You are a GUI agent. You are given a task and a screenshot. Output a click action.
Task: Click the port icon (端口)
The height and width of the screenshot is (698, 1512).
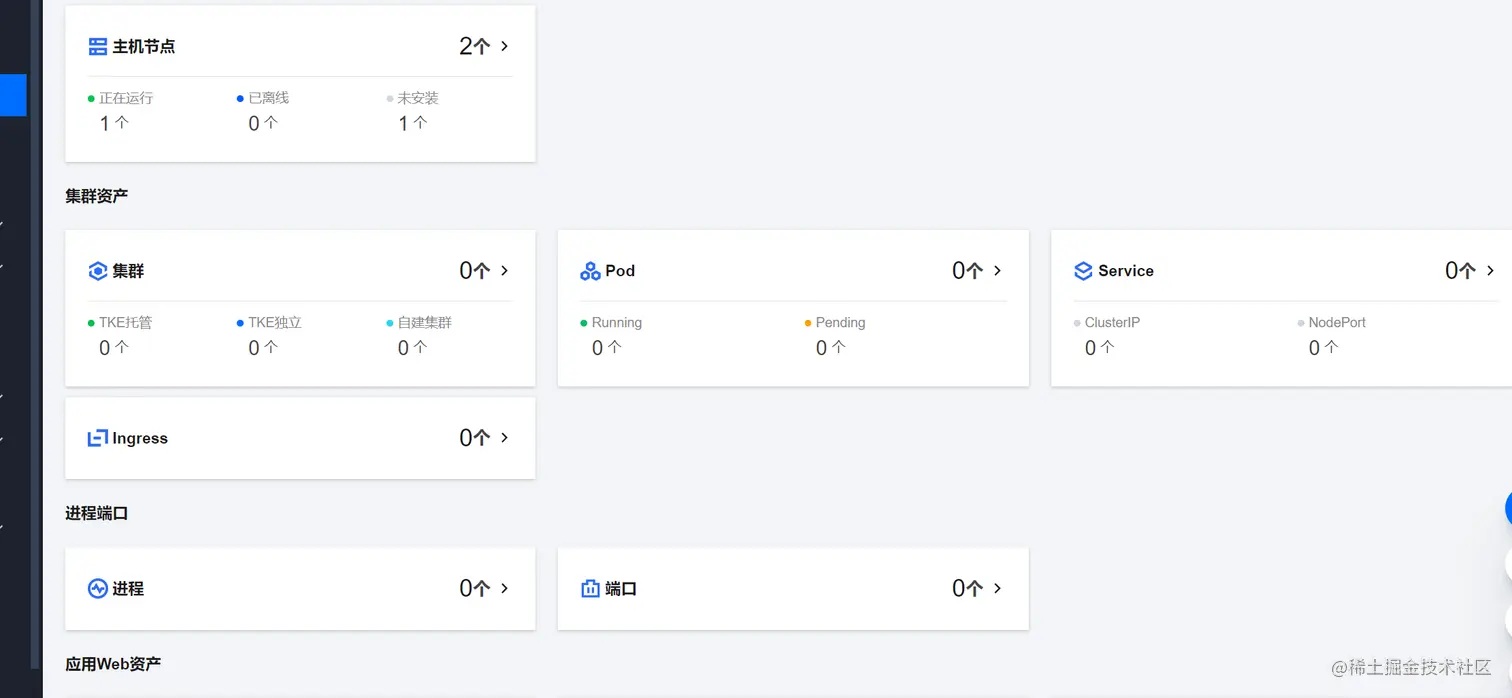[590, 589]
